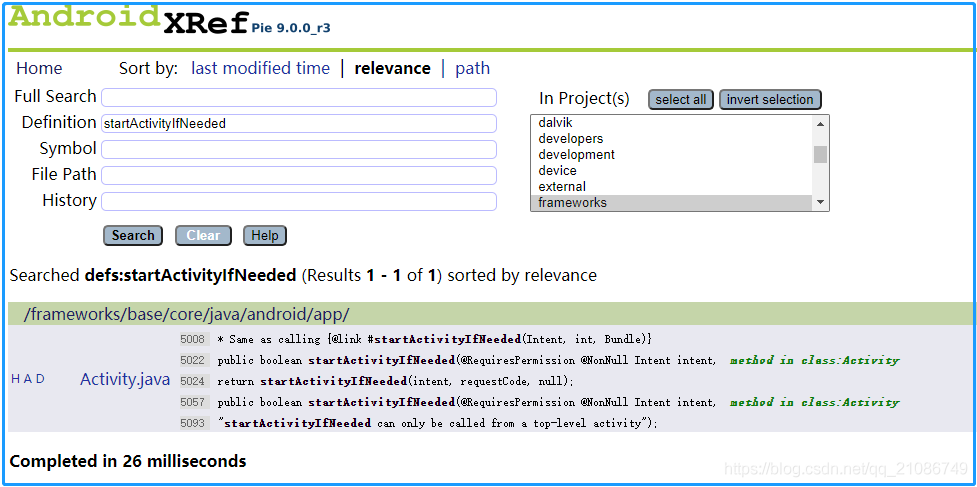Image resolution: width=977 pixels, height=487 pixels.
Task: Open line 5093 result in Activity.java
Action: coord(193,423)
